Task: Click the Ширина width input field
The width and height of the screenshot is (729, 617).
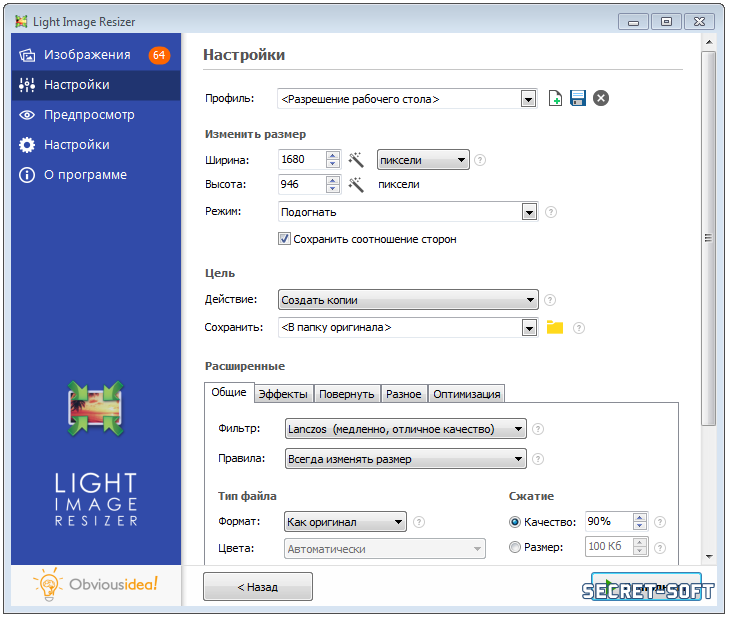Action: 302,159
